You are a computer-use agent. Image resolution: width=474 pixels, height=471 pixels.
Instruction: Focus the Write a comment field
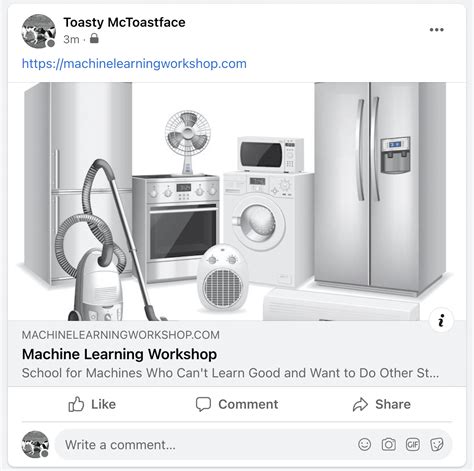tap(203, 445)
